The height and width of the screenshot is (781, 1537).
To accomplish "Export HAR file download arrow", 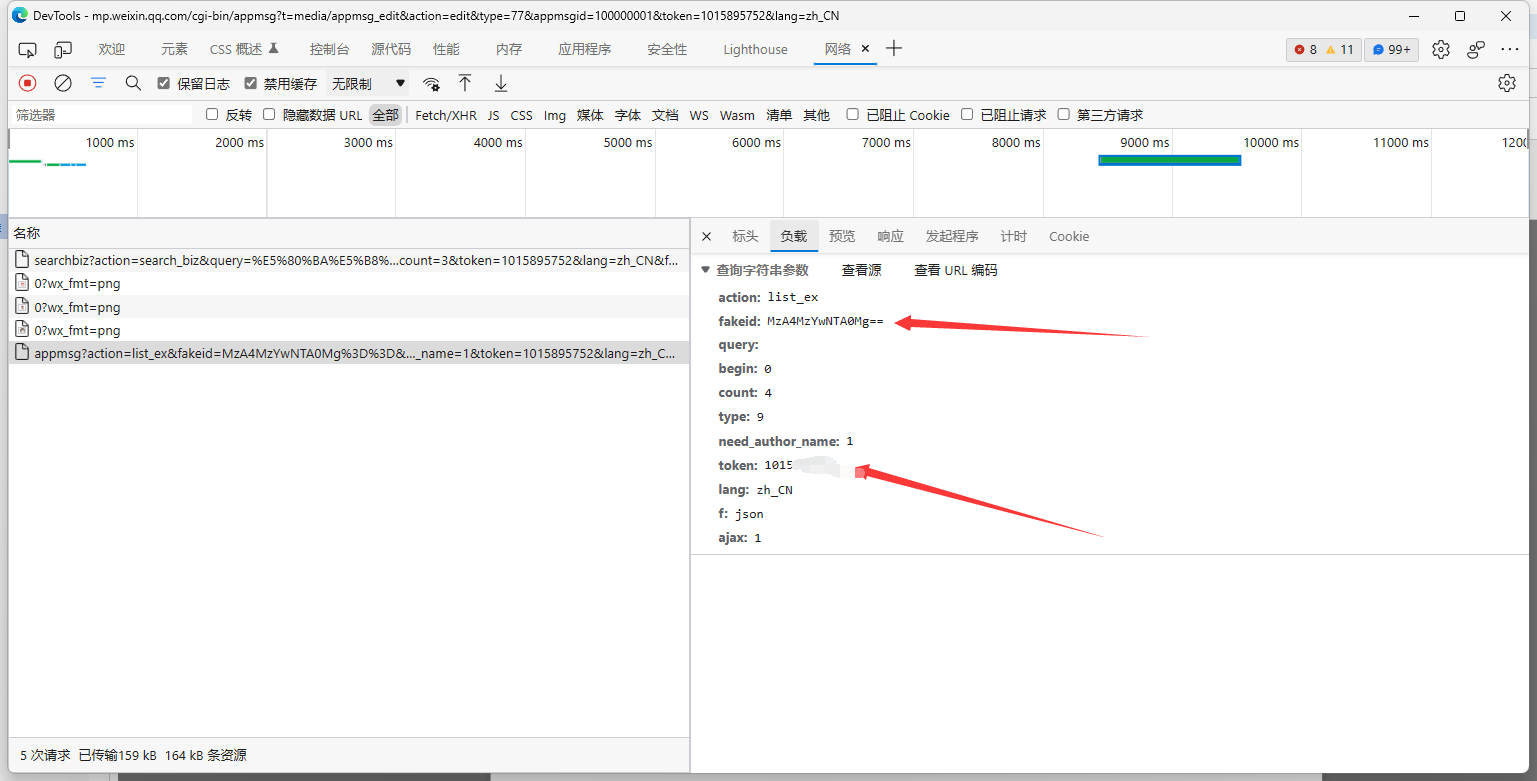I will pyautogui.click(x=501, y=83).
